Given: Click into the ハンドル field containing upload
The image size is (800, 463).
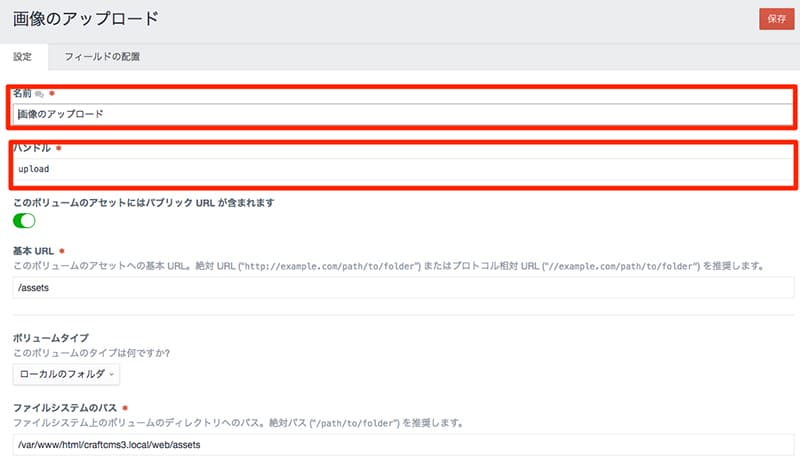Looking at the screenshot, I should click(400, 169).
